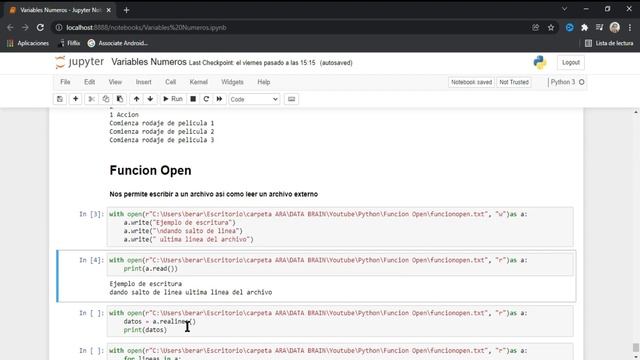This screenshot has width=640, height=360.
Task: Click the Notebook saved notification
Action: 471,82
